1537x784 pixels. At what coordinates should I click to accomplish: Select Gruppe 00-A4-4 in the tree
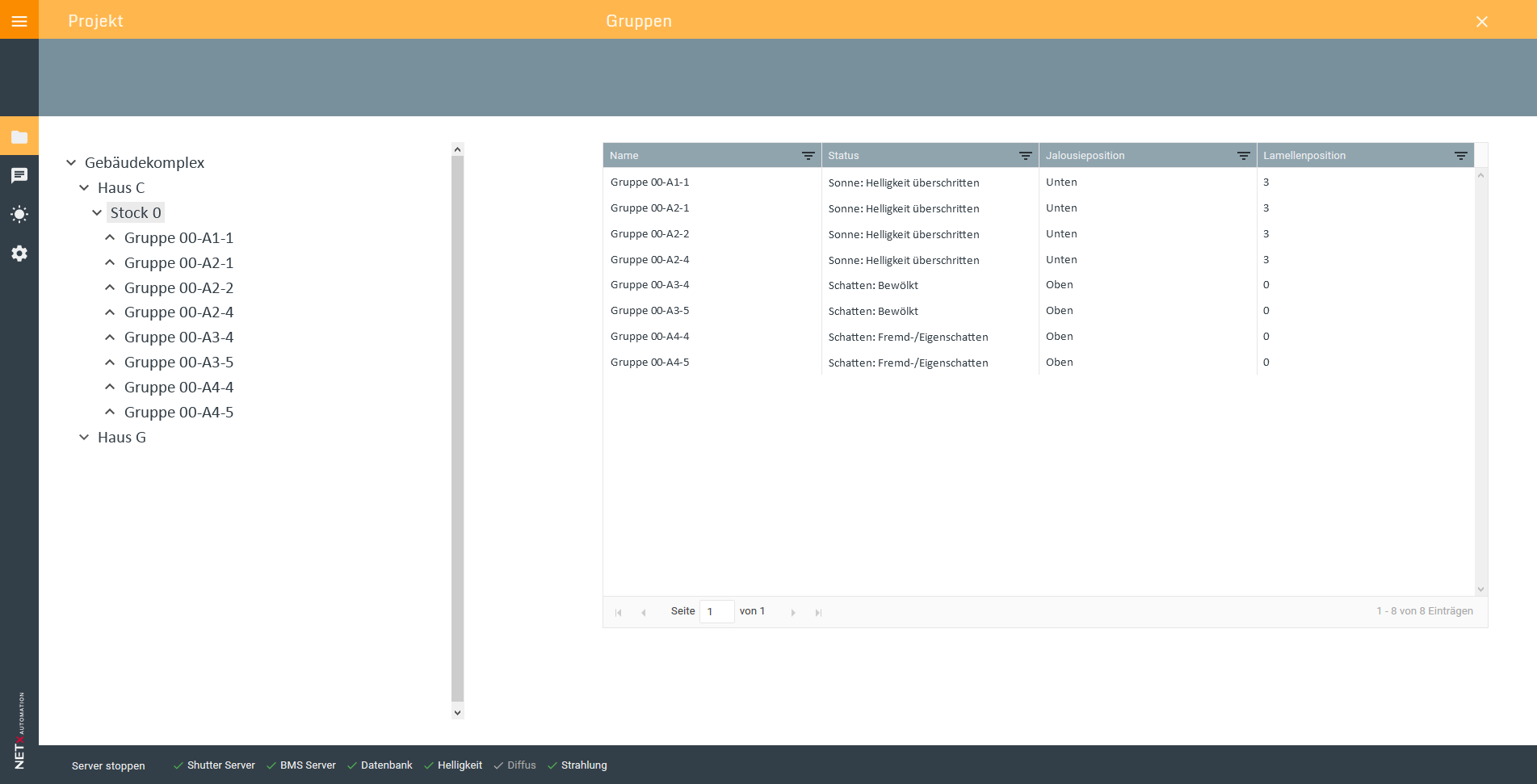(178, 388)
